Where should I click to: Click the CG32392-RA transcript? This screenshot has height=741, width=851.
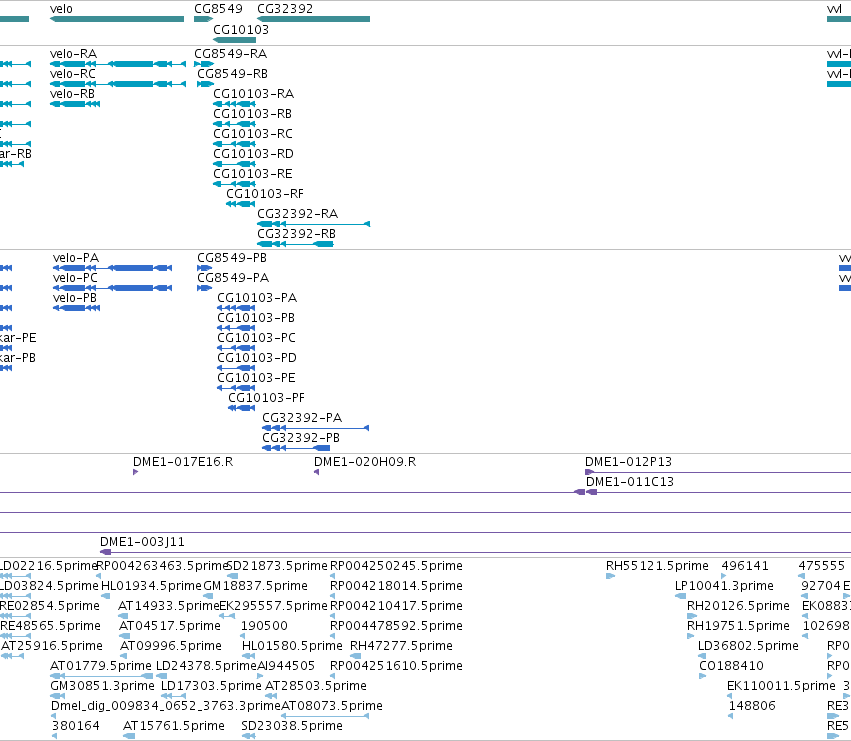click(314, 224)
